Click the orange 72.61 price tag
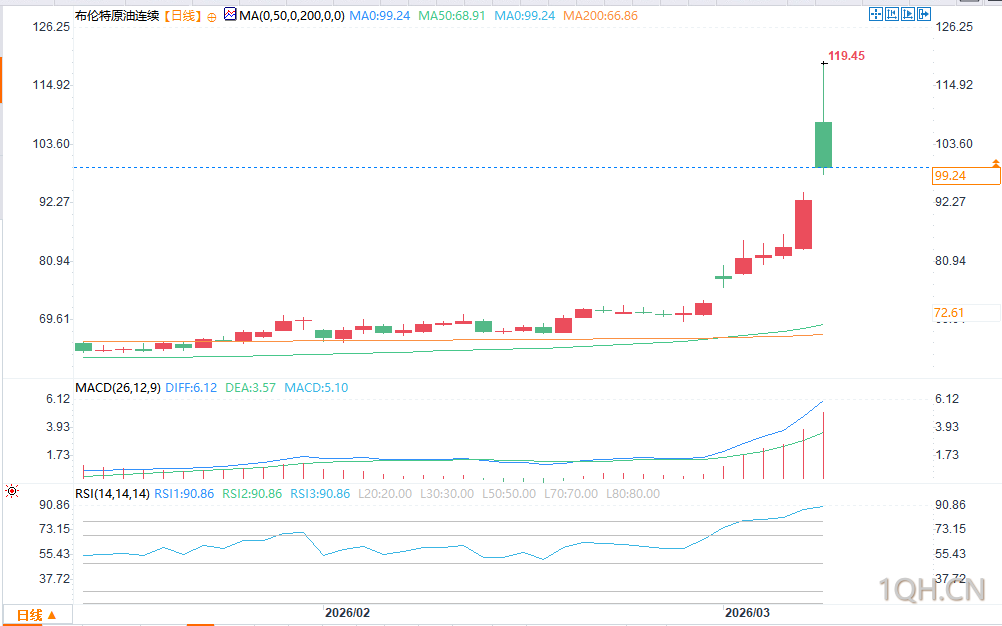Screen dimensions: 1002x626 (949, 312)
